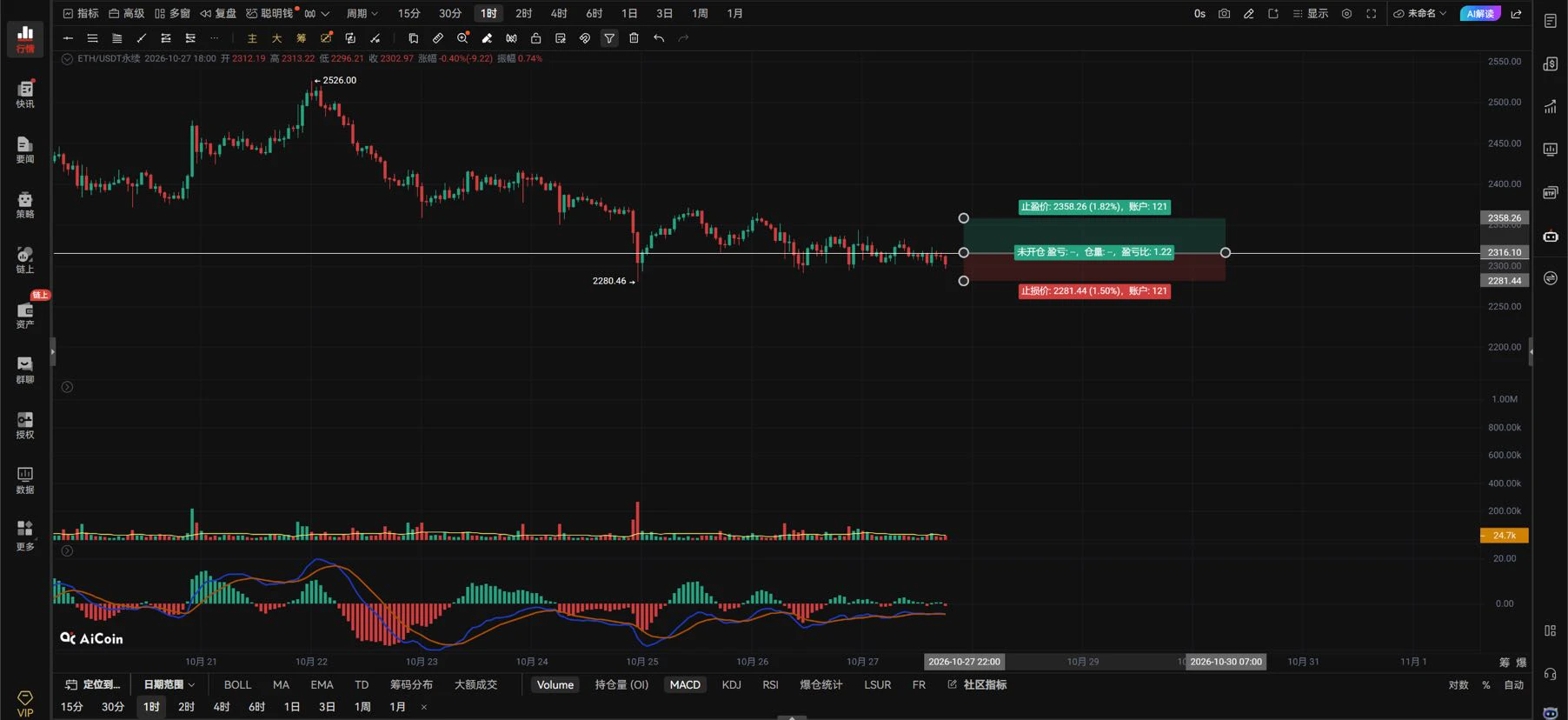Screen dimensions: 1568x720
Task: Click the 社区指标 community indicators link
Action: 977,685
